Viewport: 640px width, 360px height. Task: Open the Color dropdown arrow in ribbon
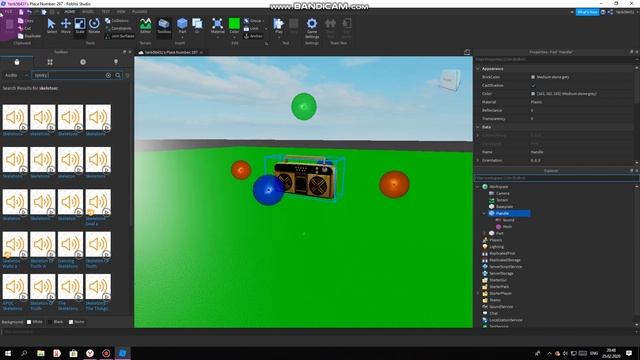point(234,37)
